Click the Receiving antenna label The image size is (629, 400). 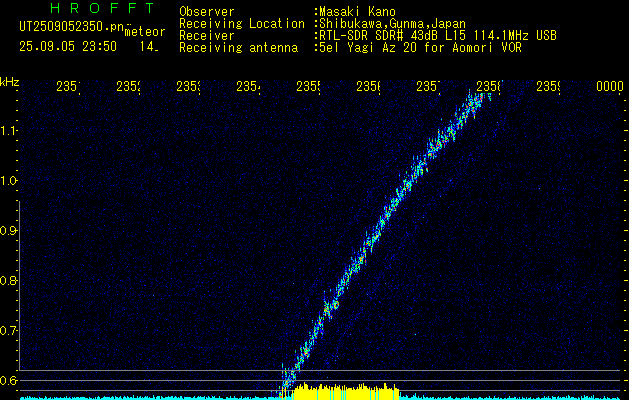(238, 48)
